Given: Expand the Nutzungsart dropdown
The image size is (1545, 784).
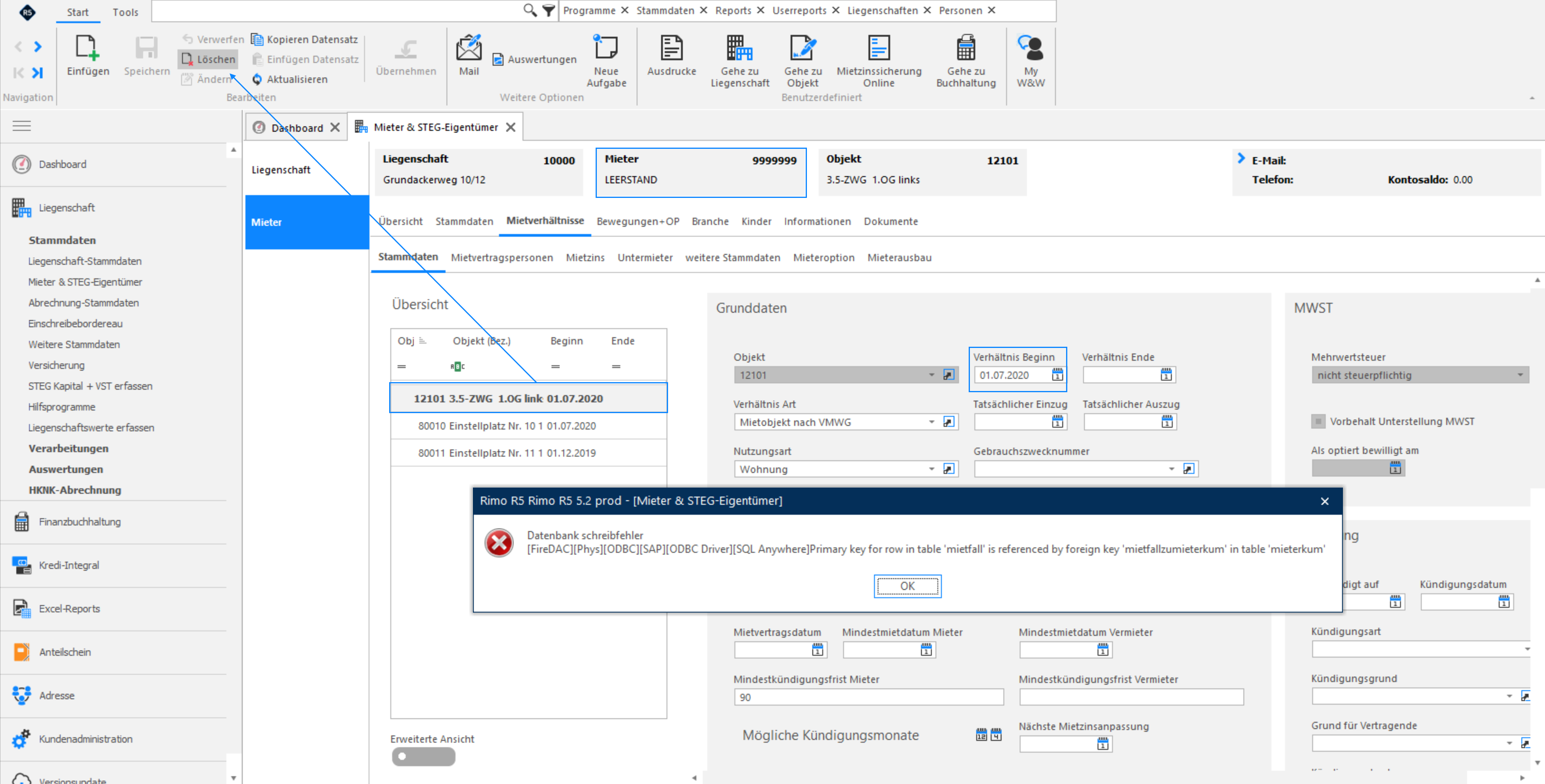Looking at the screenshot, I should [x=931, y=469].
